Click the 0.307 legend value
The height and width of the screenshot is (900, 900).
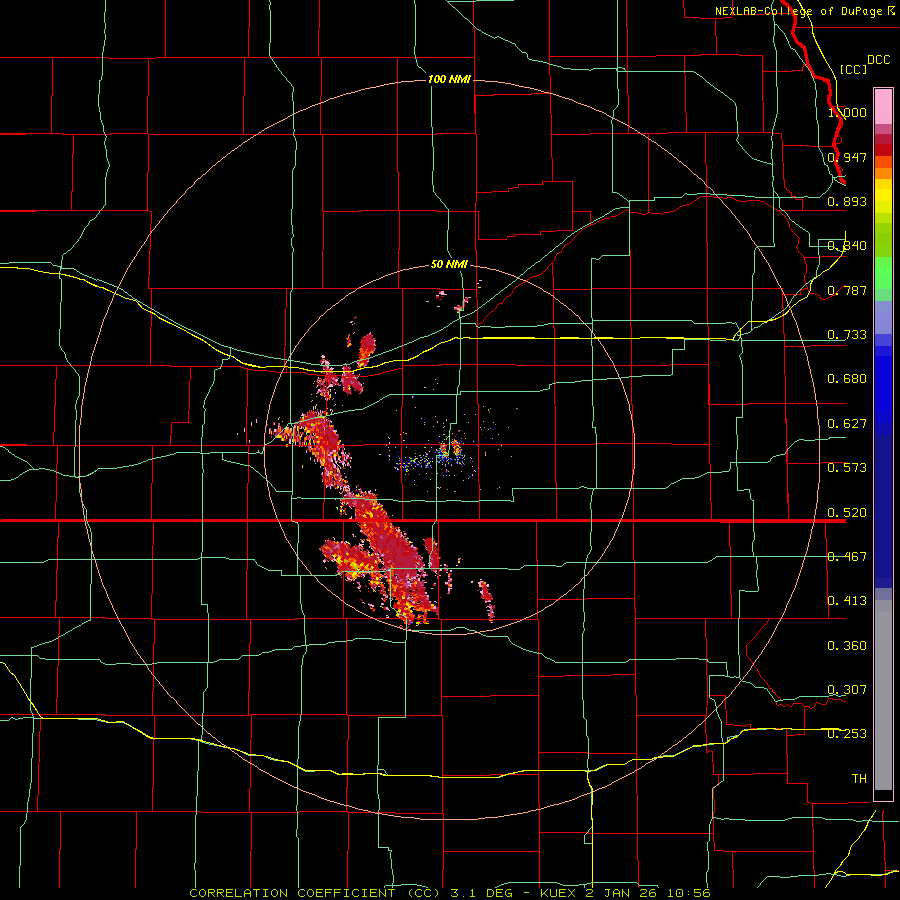(x=847, y=690)
